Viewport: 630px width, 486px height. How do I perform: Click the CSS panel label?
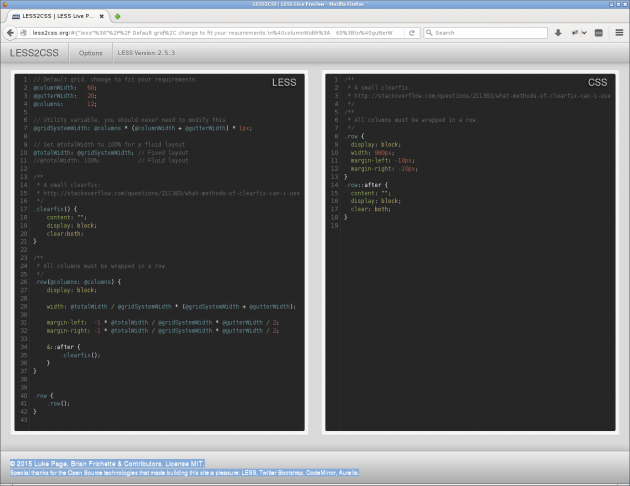[x=597, y=82]
